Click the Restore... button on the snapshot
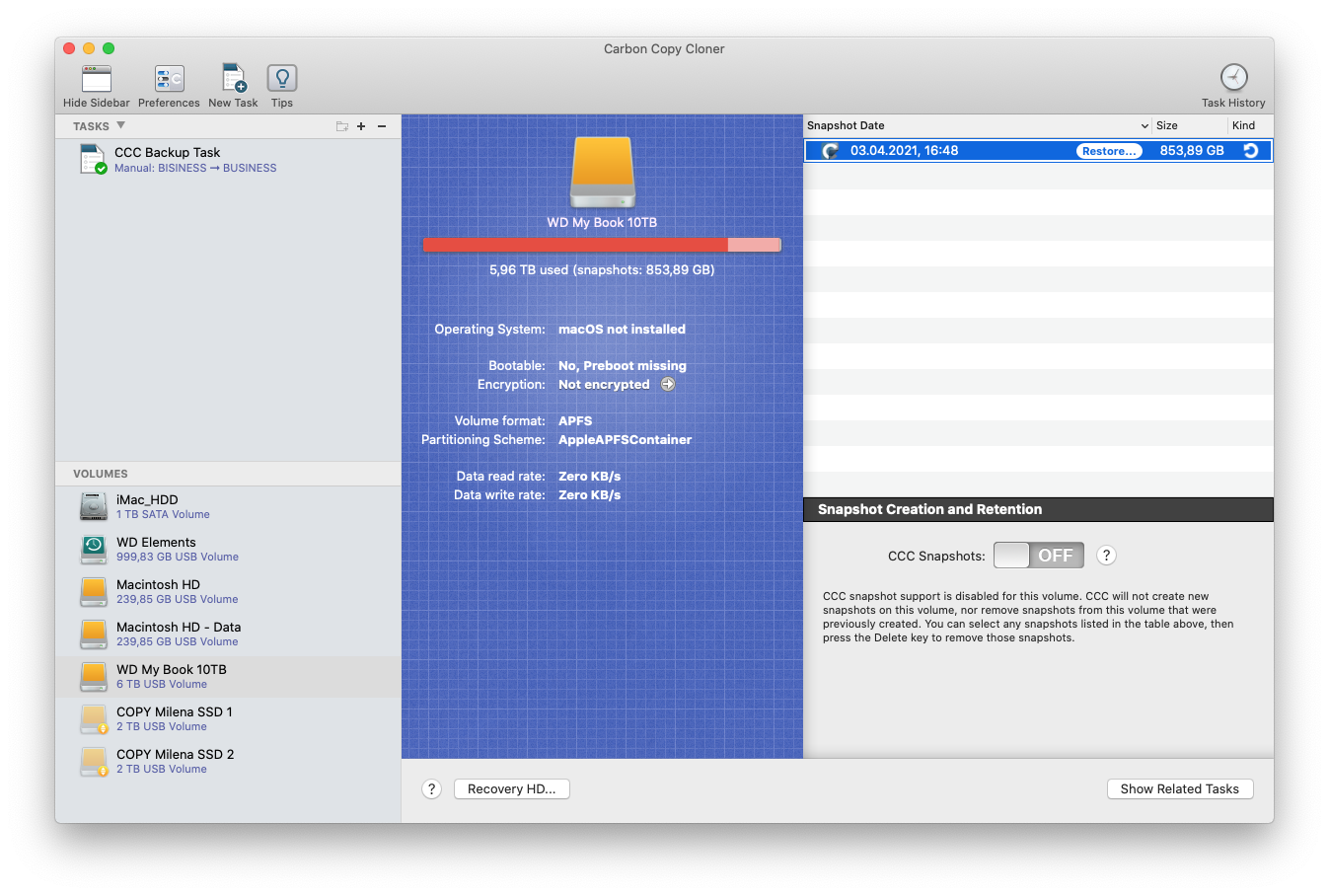Viewport: 1329px width, 896px height. point(1109,151)
